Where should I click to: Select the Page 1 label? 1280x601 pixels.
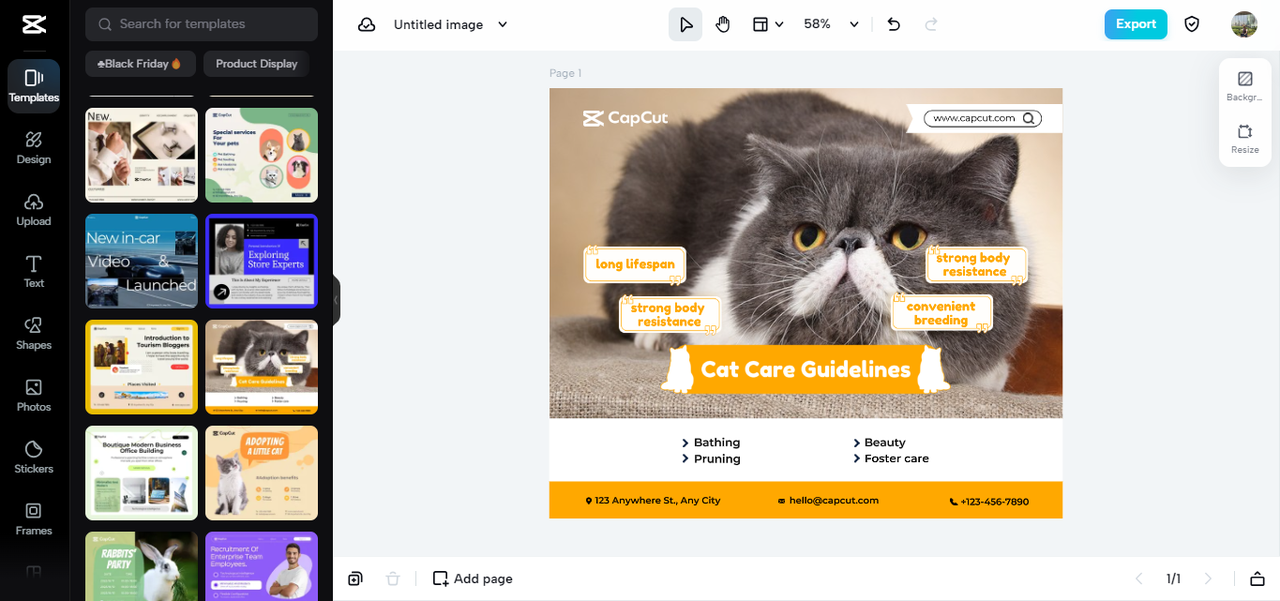click(x=565, y=73)
